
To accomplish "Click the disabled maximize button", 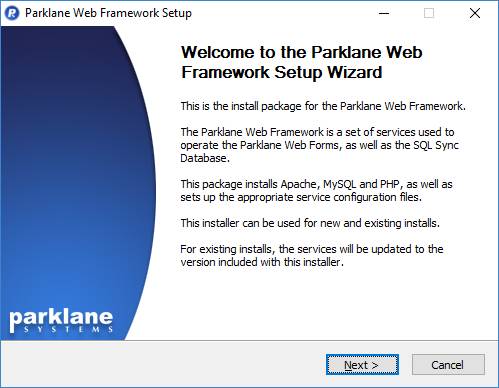I will tap(429, 13).
